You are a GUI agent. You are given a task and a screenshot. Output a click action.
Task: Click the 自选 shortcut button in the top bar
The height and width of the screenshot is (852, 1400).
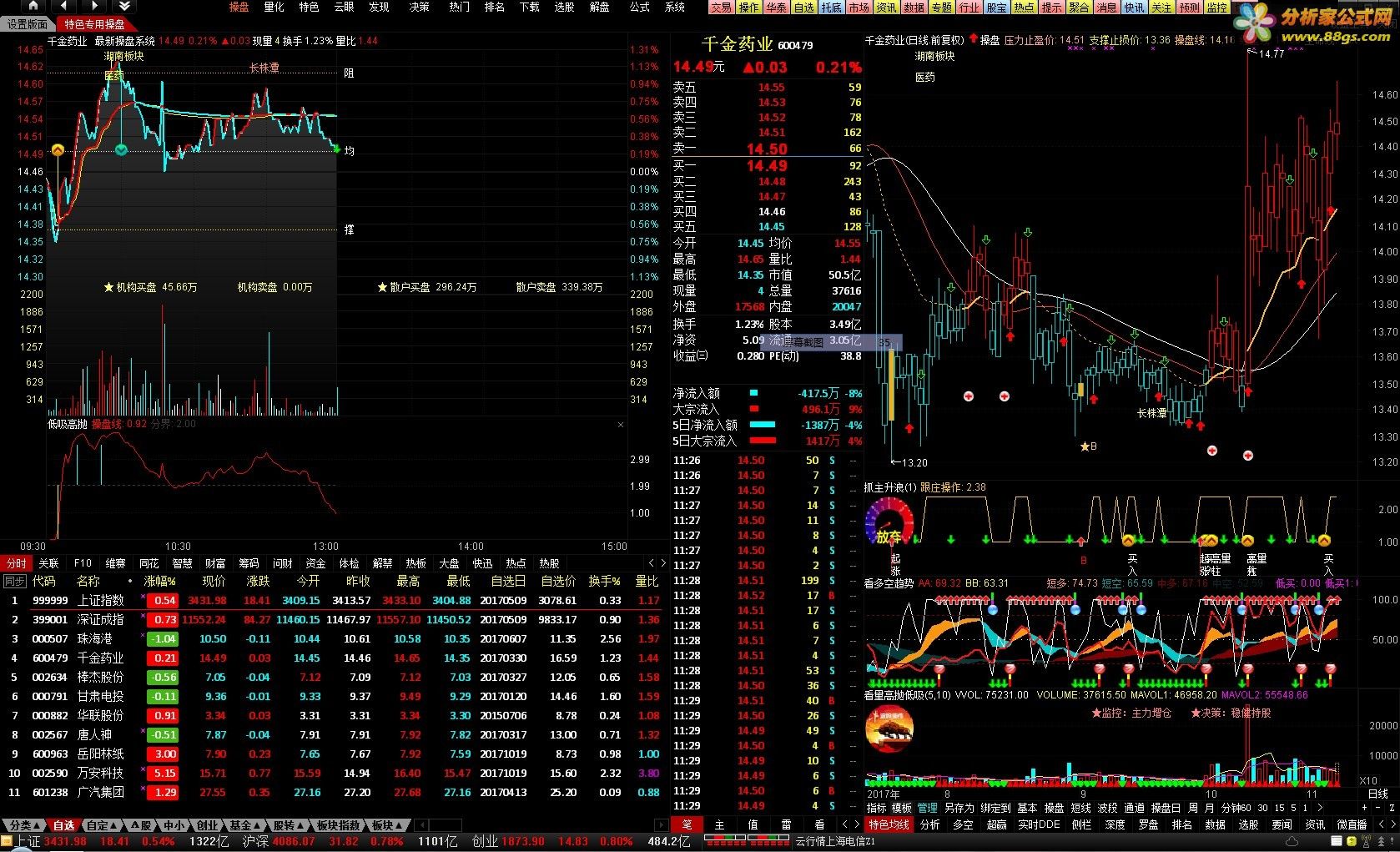(x=804, y=8)
